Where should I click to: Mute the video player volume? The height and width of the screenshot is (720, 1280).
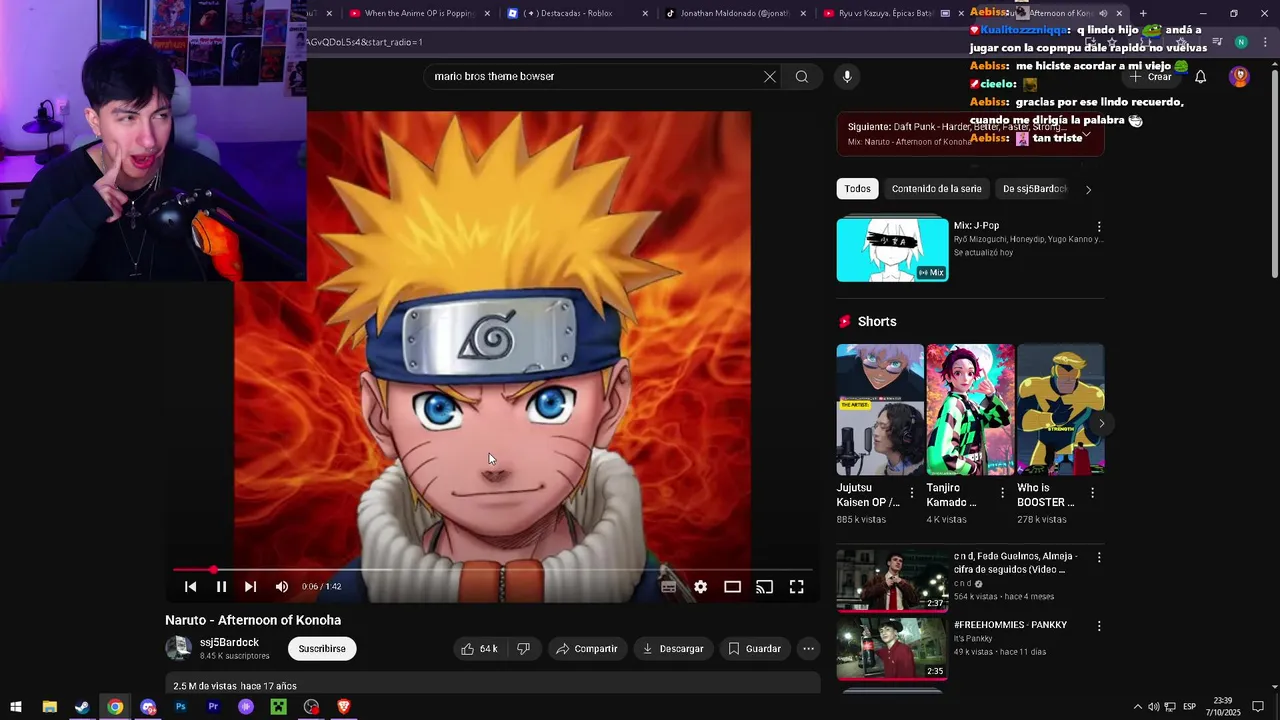click(281, 587)
